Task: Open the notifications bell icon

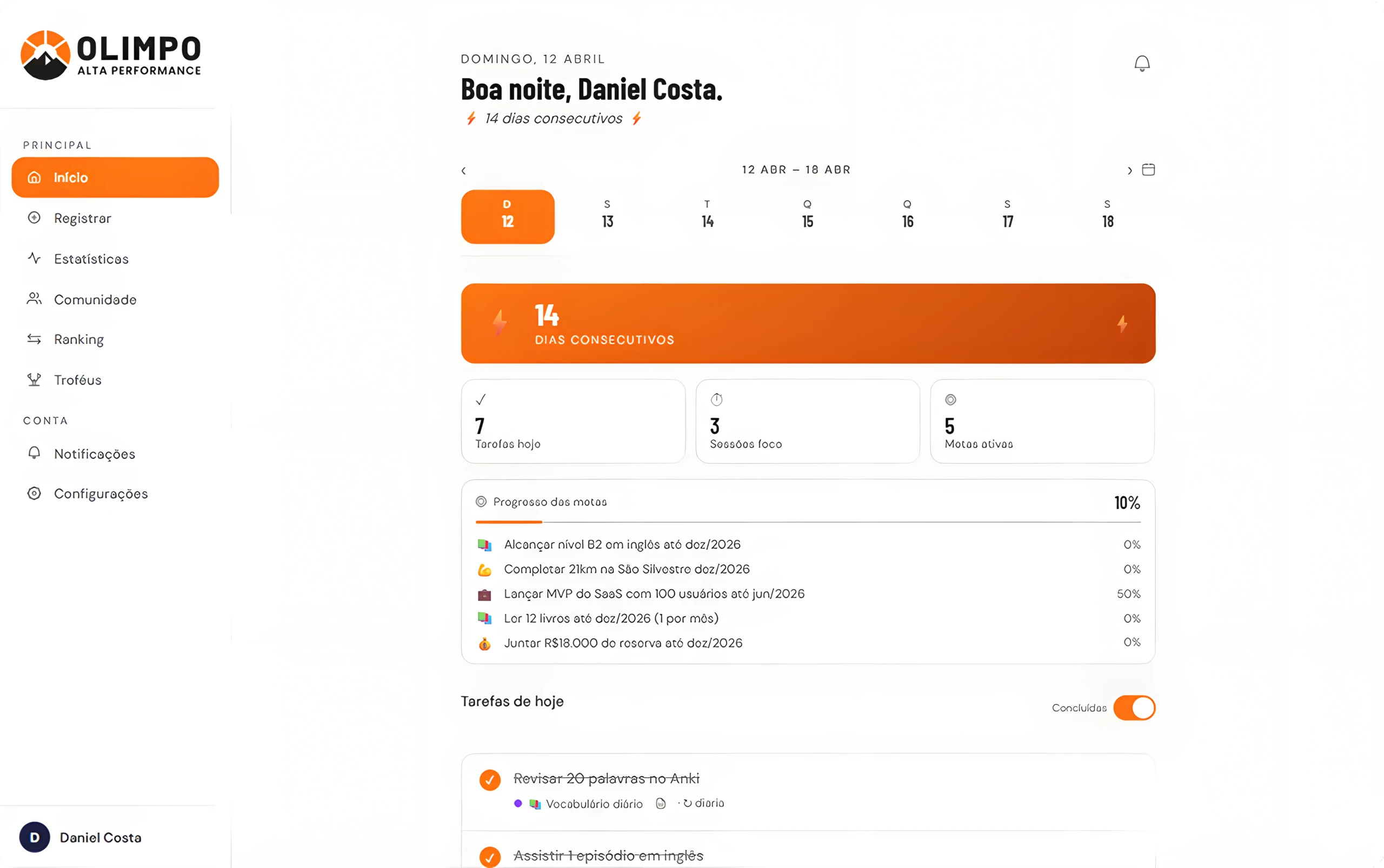Action: tap(1142, 63)
